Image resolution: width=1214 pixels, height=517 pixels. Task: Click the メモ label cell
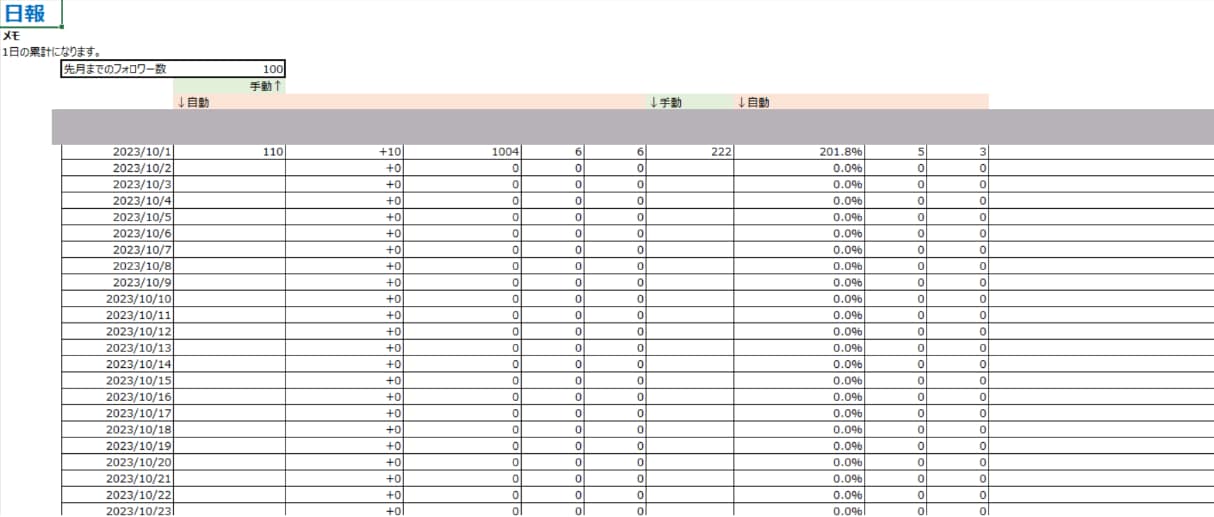[x=11, y=36]
